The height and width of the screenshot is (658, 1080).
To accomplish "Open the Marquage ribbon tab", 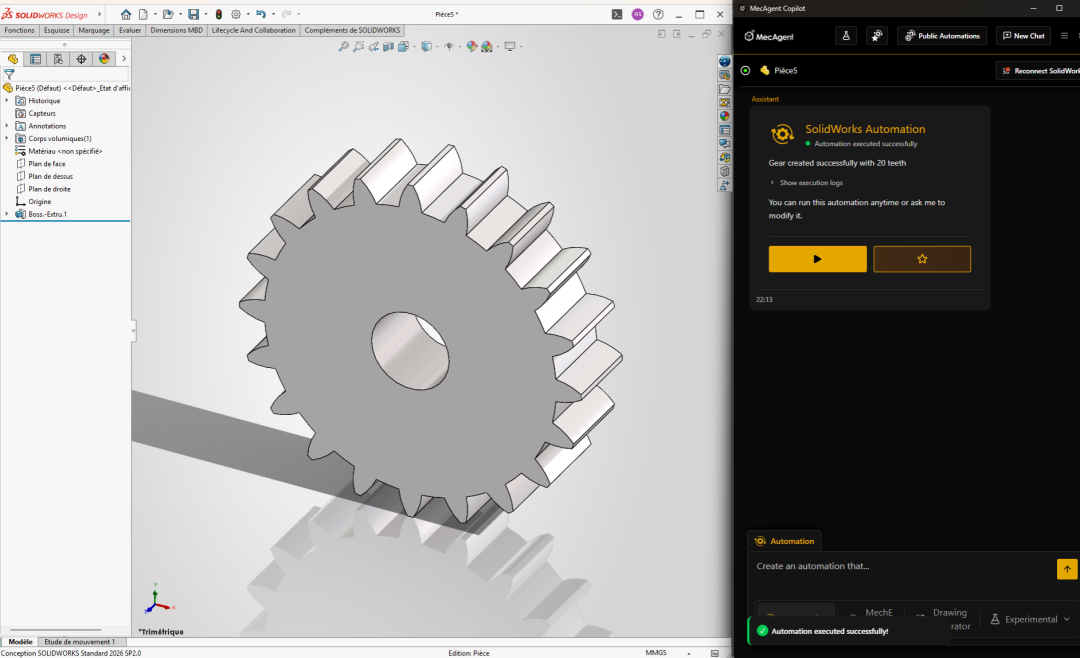I will pos(94,30).
